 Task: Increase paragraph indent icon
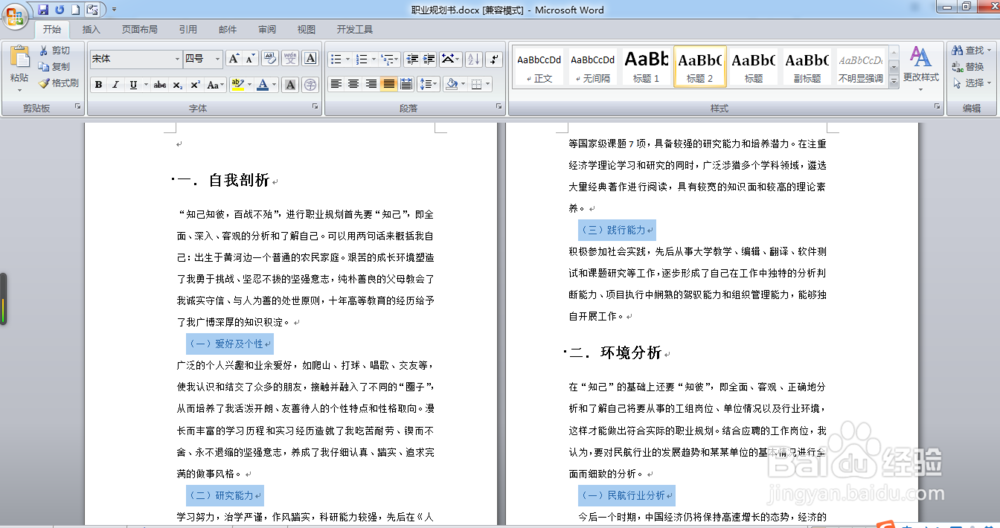[x=429, y=59]
